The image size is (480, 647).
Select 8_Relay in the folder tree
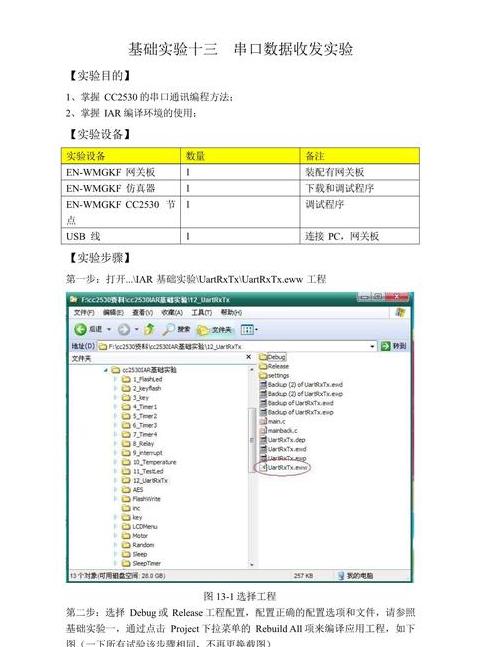(x=138, y=444)
